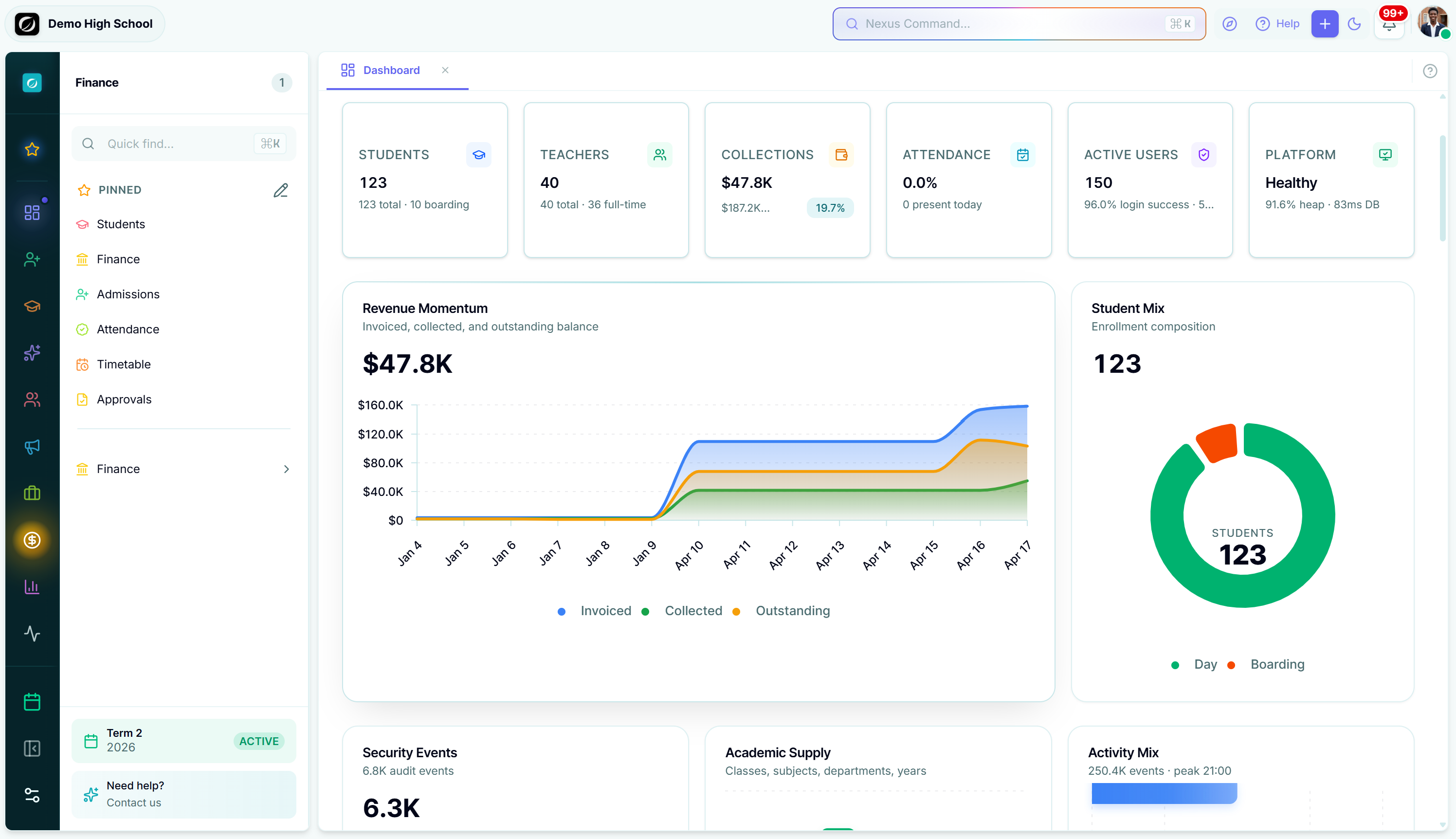Click the Help button in the top bar
This screenshot has height=839, width=1456.
[1277, 24]
